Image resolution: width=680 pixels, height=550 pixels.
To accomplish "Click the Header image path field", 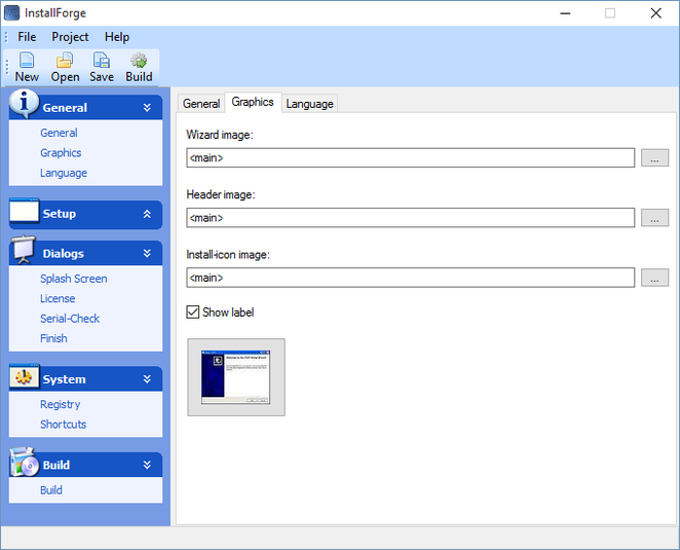I will click(411, 218).
